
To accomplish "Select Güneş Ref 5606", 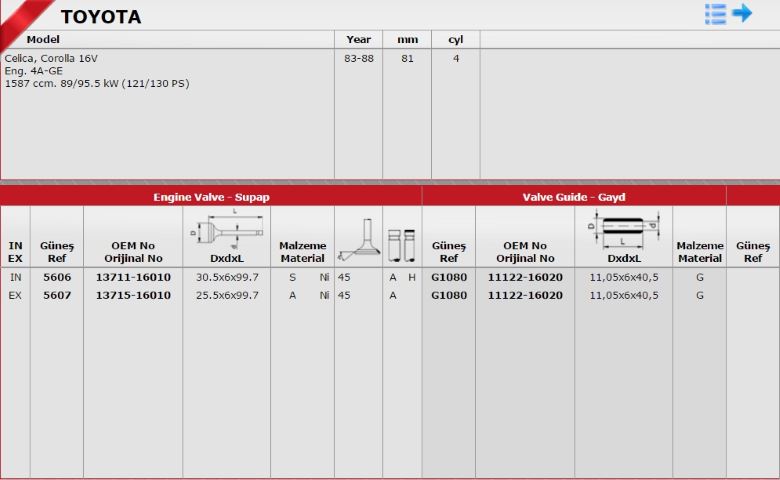I will point(57,277).
